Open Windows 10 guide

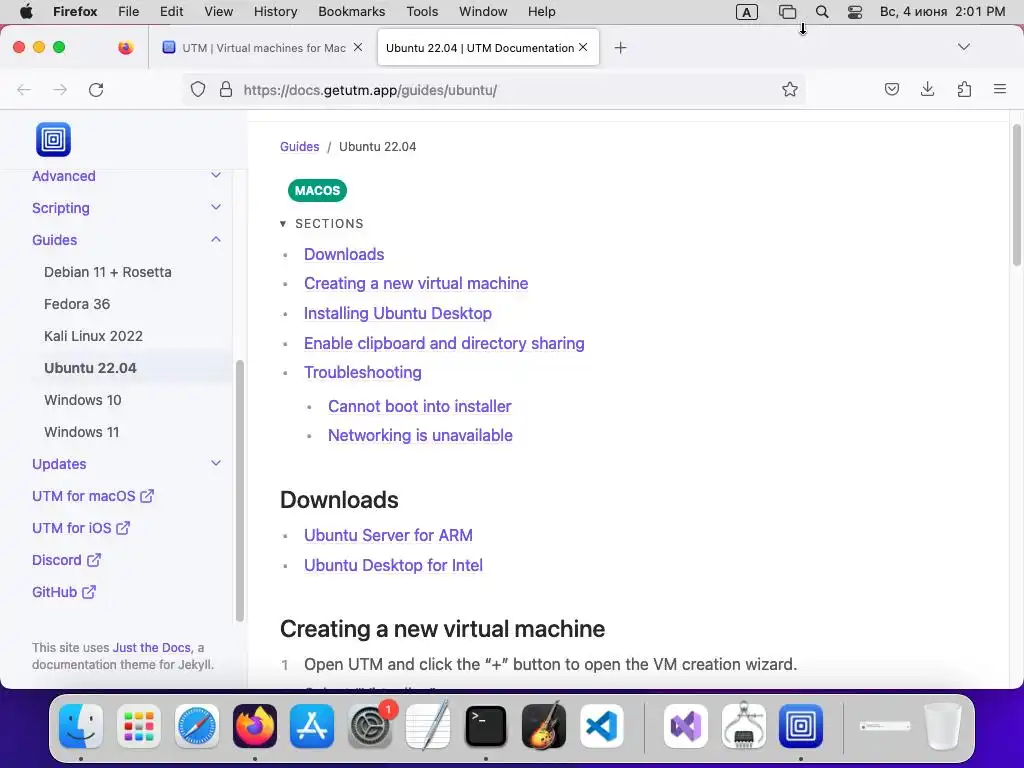83,400
